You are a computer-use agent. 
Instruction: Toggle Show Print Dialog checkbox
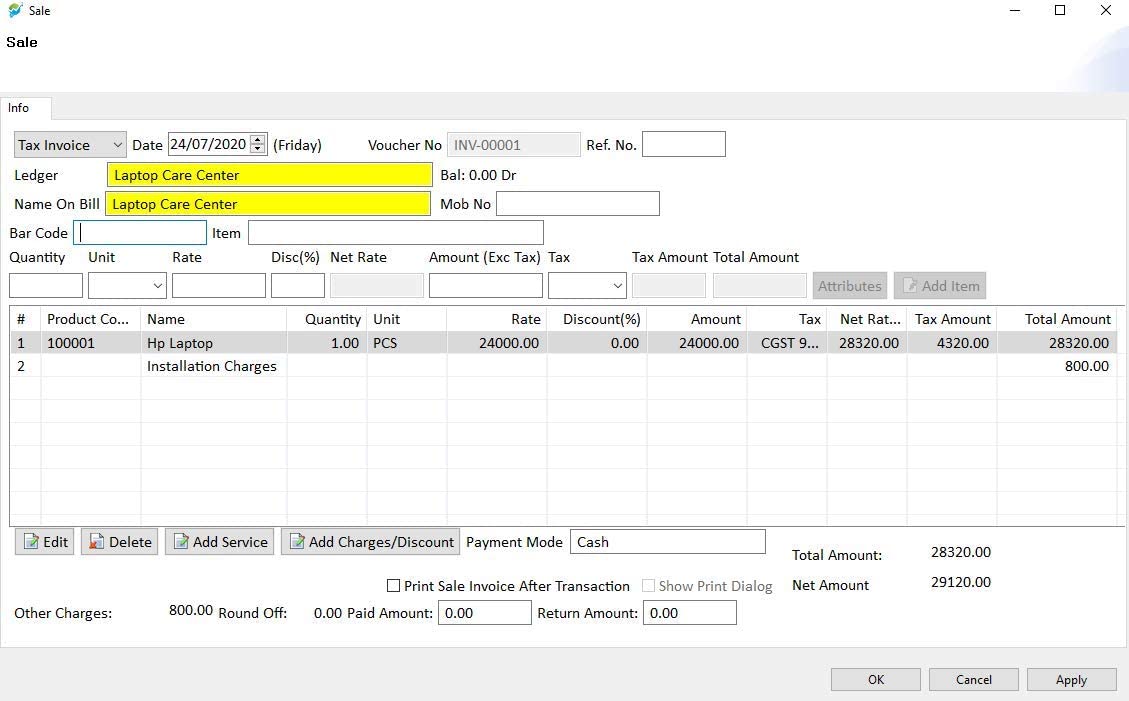648,586
